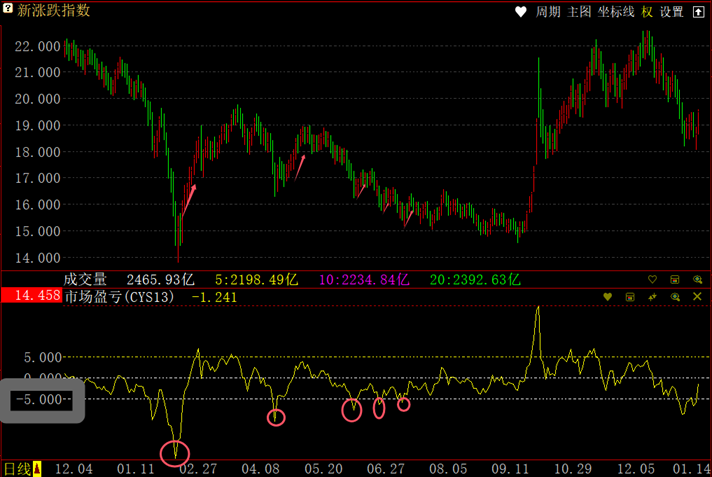The image size is (712, 477).
Task: Click the 新涨跌指数 title
Action: click(54, 10)
